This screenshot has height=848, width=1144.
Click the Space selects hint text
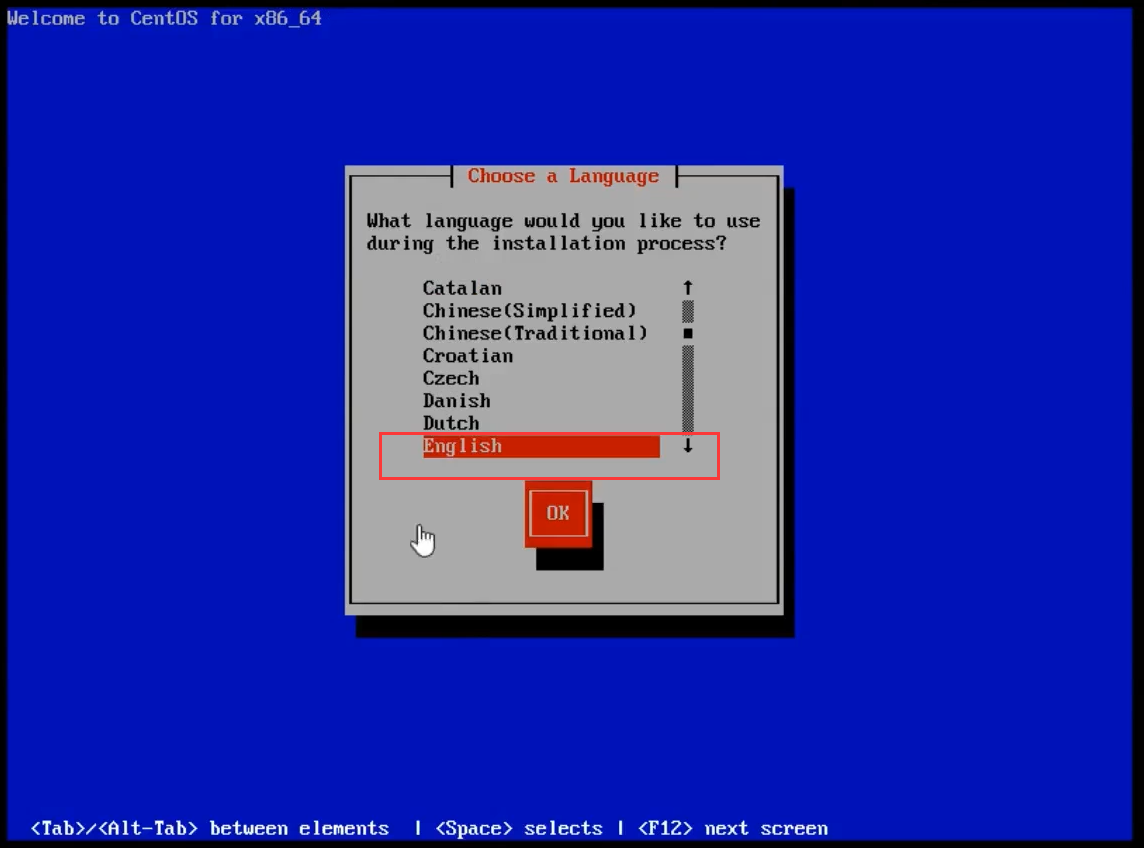(519, 829)
